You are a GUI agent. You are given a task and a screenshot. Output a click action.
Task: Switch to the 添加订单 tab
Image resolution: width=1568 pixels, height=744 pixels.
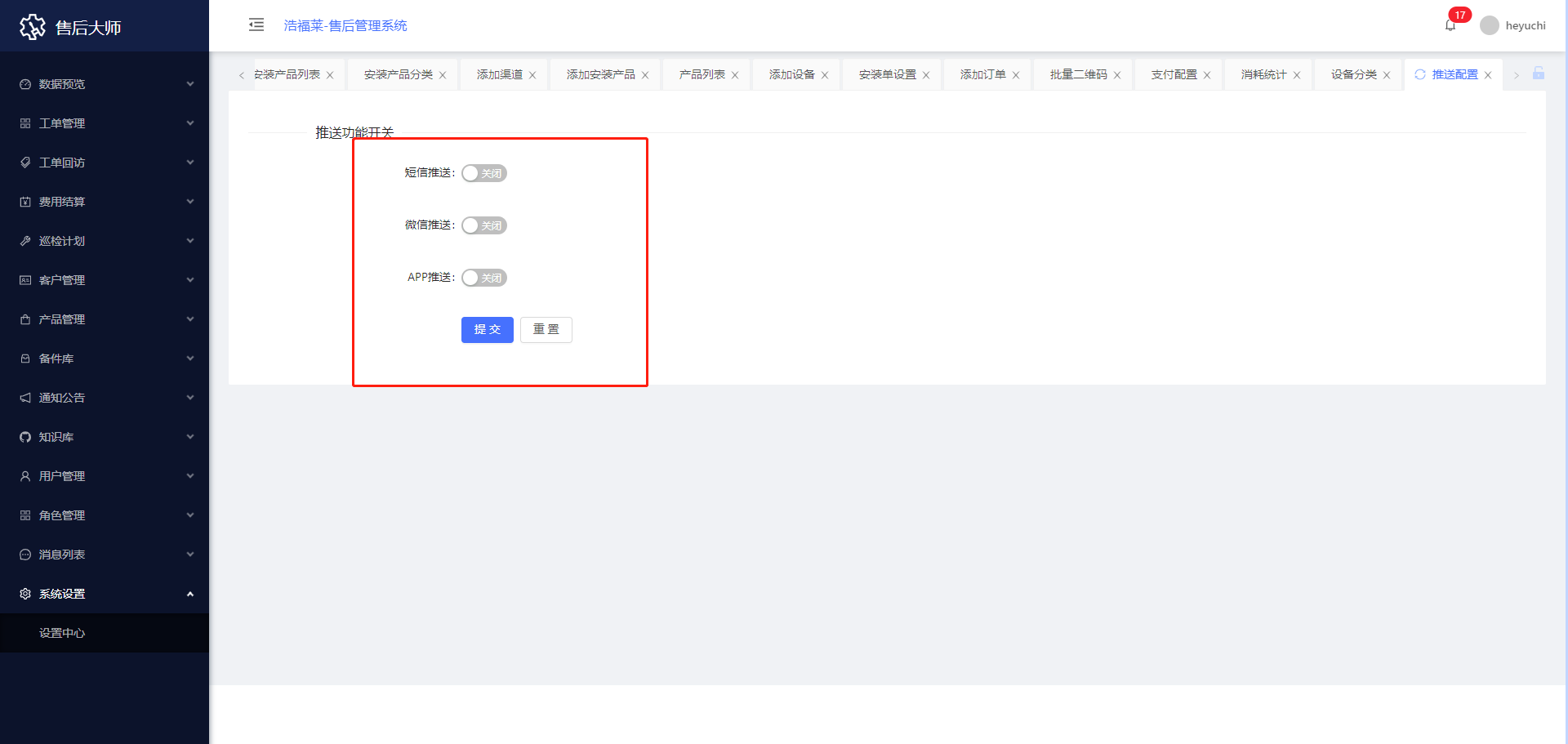click(x=982, y=74)
